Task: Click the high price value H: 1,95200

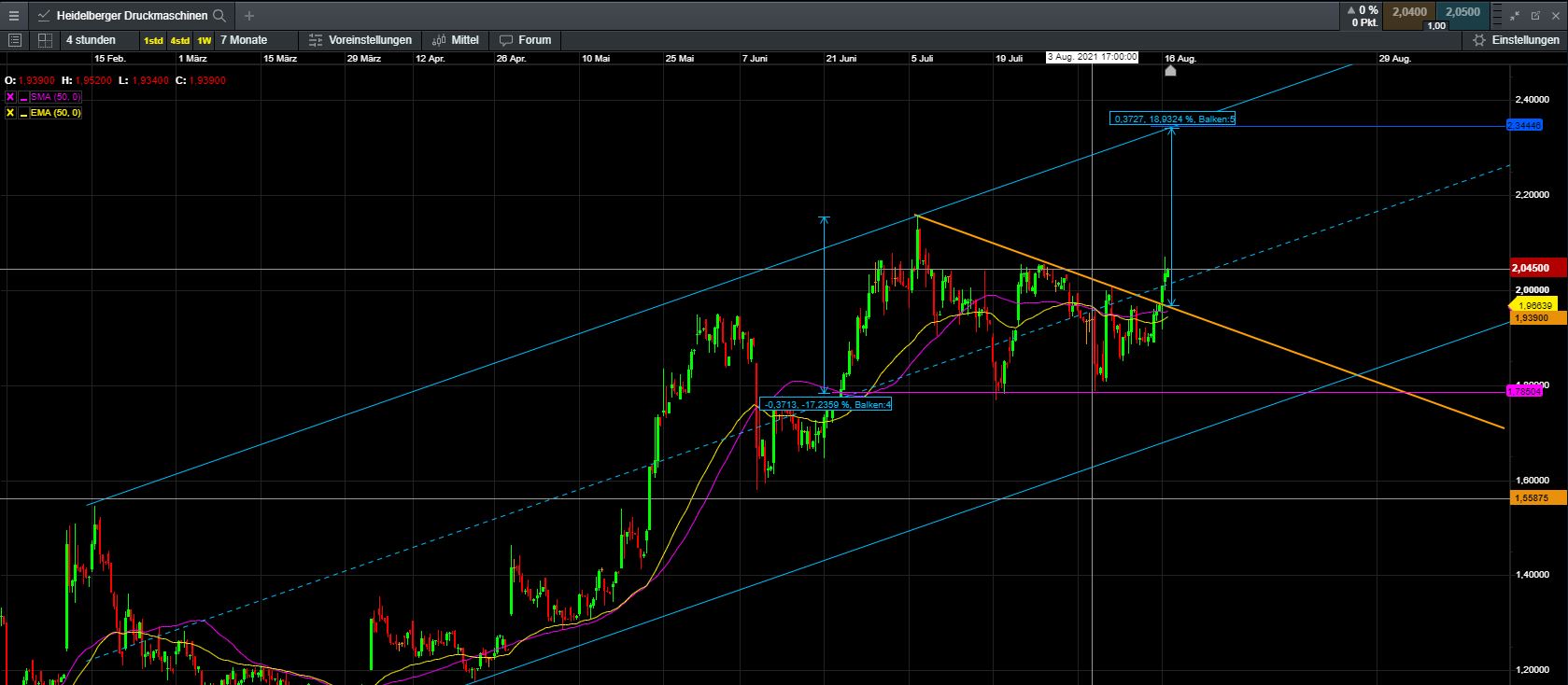Action: point(87,81)
